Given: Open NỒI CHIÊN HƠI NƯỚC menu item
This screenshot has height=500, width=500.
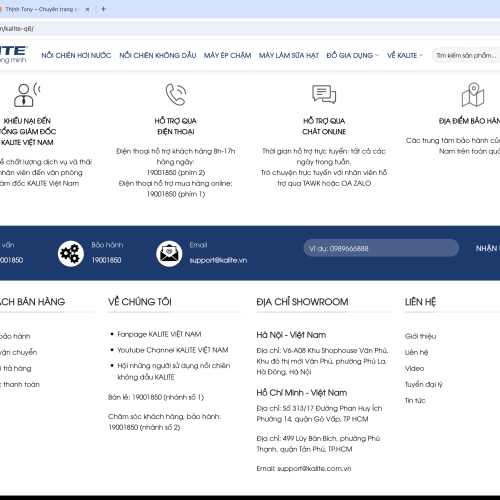Looking at the screenshot, I should (76, 55).
